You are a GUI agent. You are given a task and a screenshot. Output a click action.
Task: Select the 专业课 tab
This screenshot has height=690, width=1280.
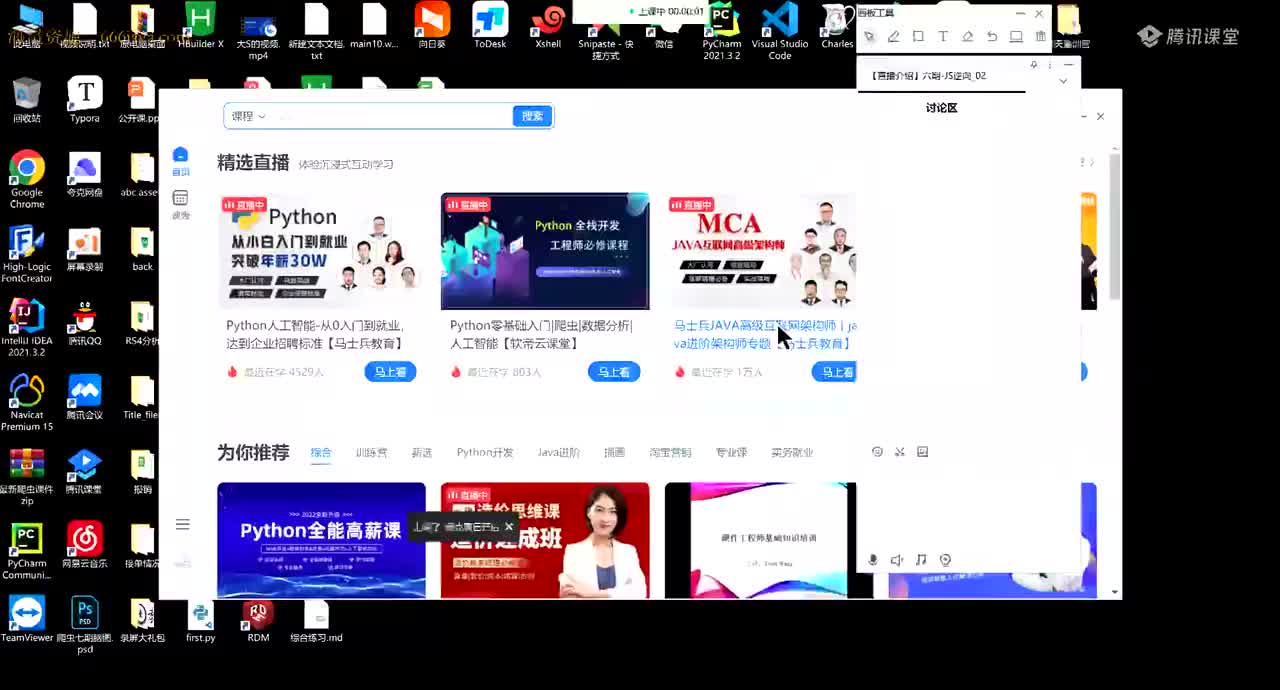731,453
